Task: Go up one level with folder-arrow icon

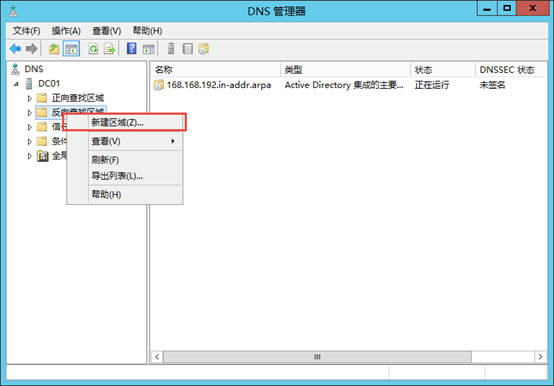Action: pyautogui.click(x=54, y=49)
